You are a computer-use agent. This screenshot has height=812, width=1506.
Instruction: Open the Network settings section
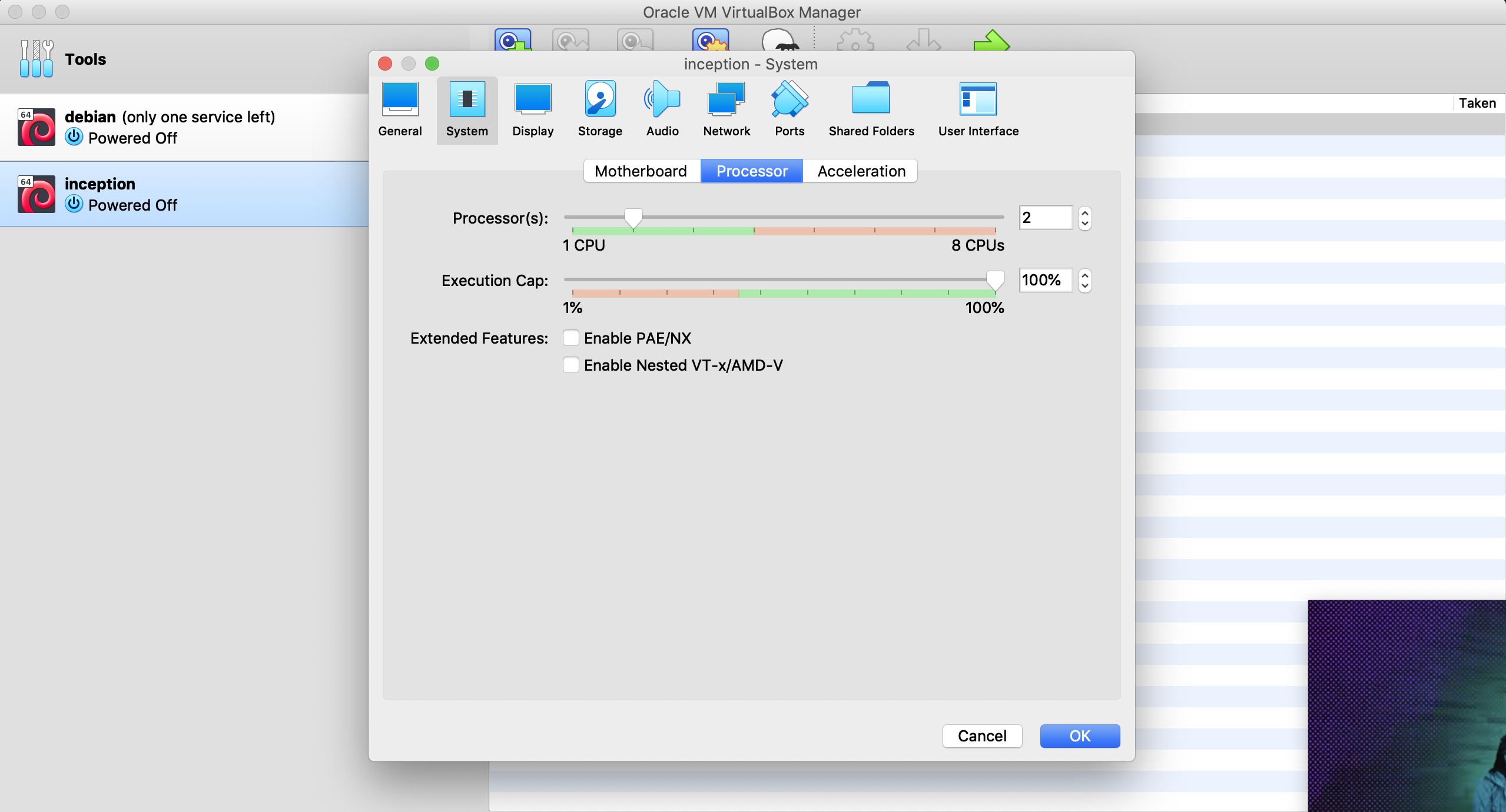pos(727,110)
